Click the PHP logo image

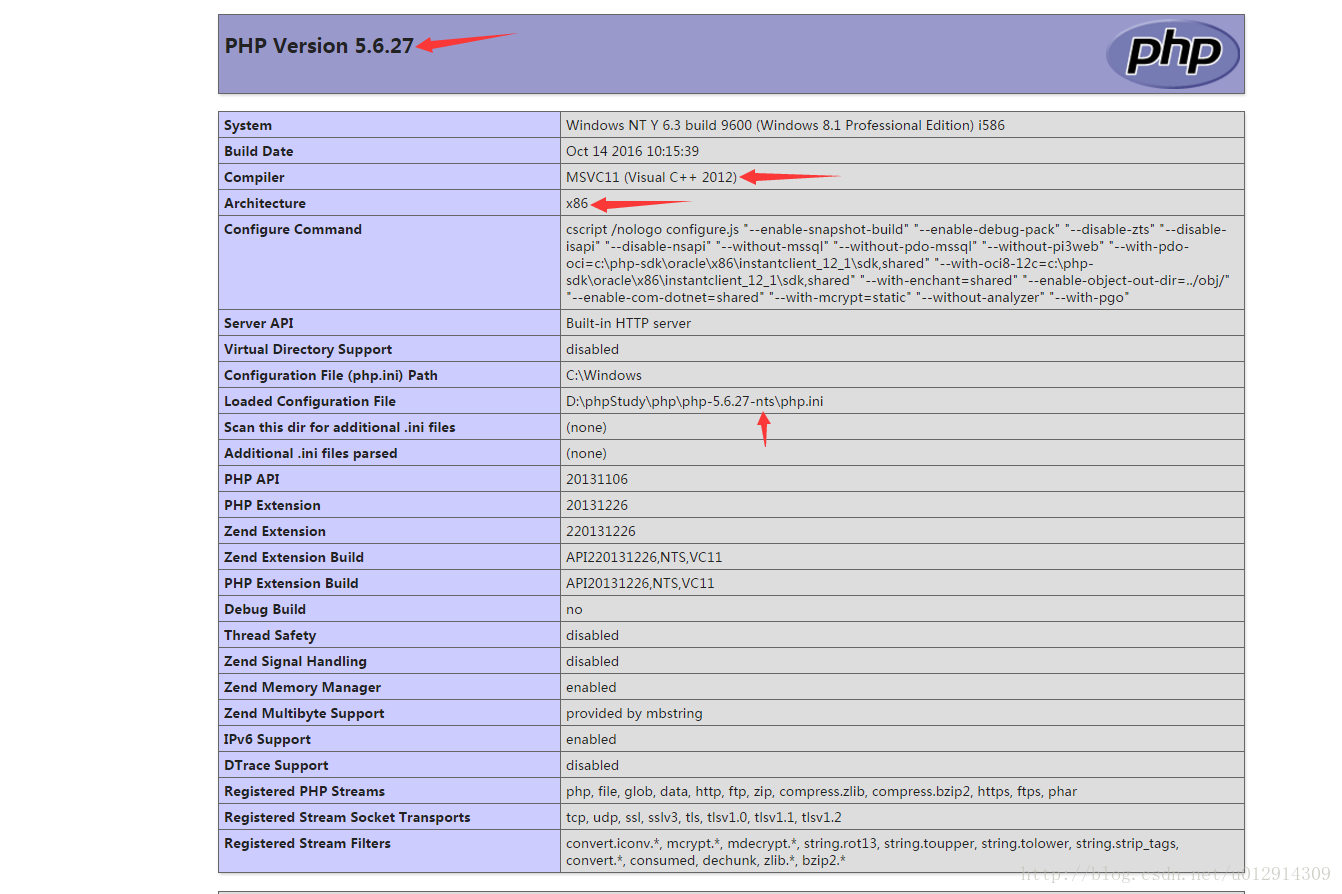[x=1172, y=53]
